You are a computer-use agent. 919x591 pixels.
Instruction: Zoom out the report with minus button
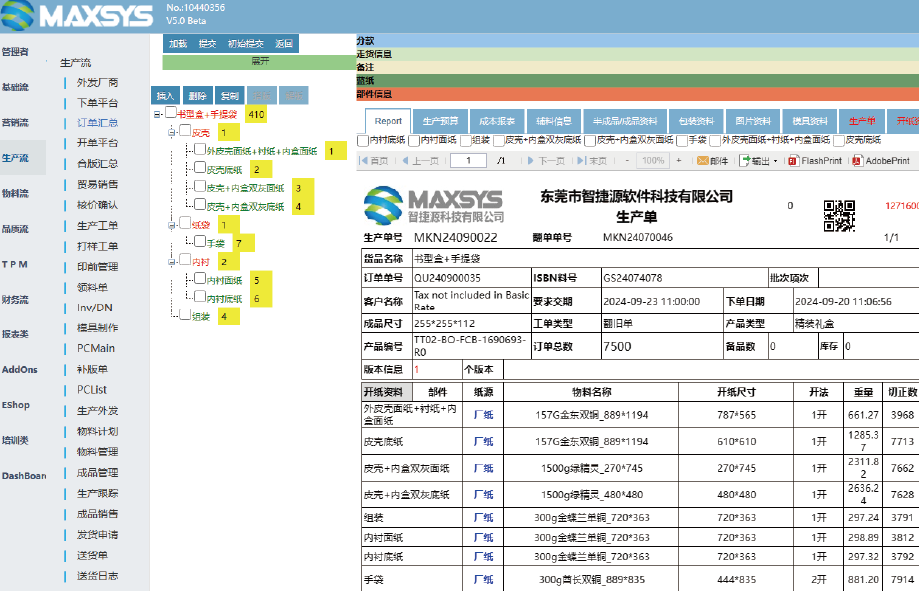[627, 160]
